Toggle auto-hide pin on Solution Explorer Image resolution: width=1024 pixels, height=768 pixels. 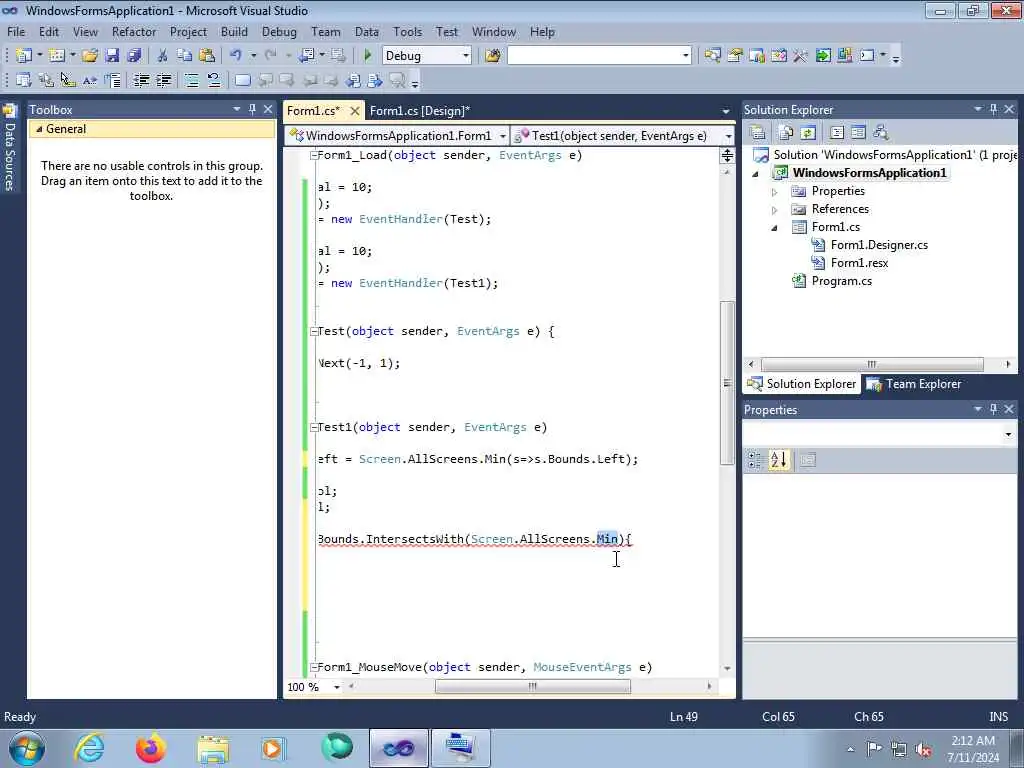tap(993, 109)
